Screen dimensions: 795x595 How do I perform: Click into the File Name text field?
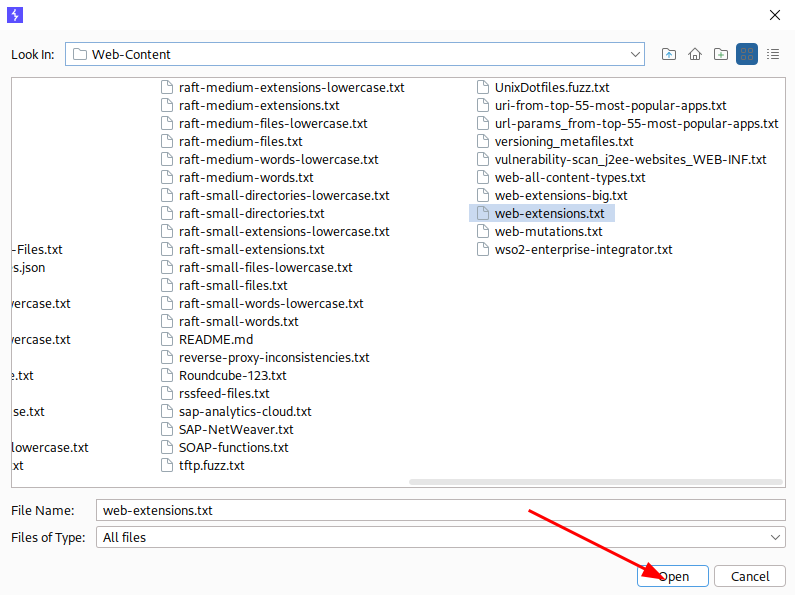[440, 510]
